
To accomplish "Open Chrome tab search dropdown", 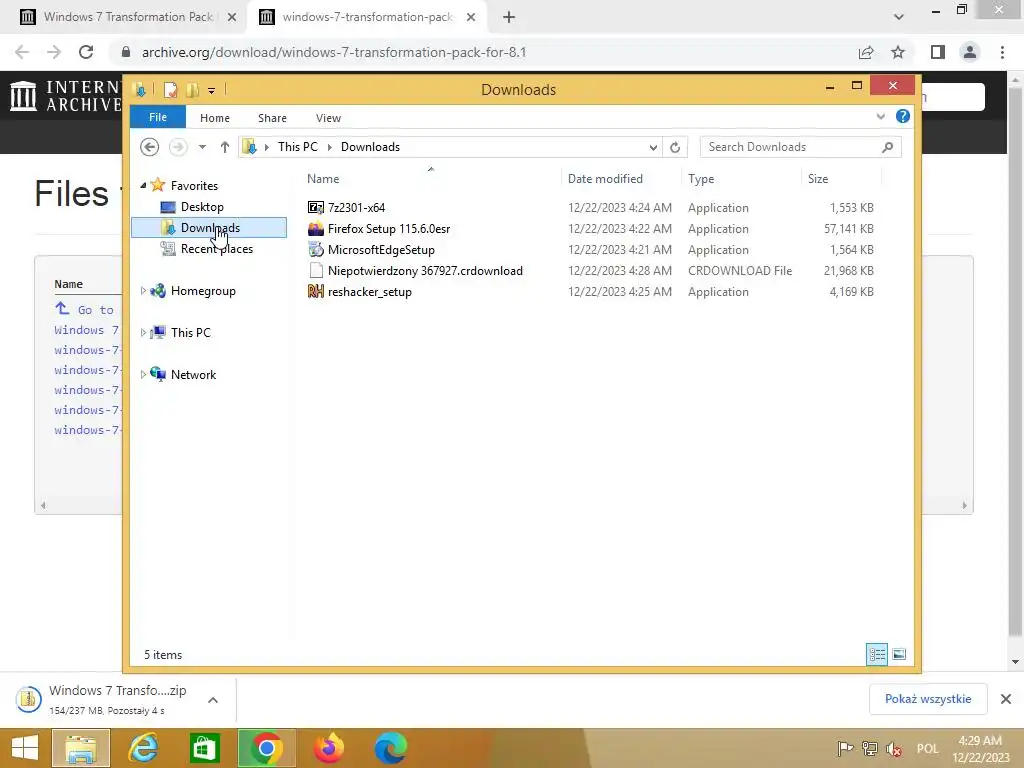I will [899, 18].
